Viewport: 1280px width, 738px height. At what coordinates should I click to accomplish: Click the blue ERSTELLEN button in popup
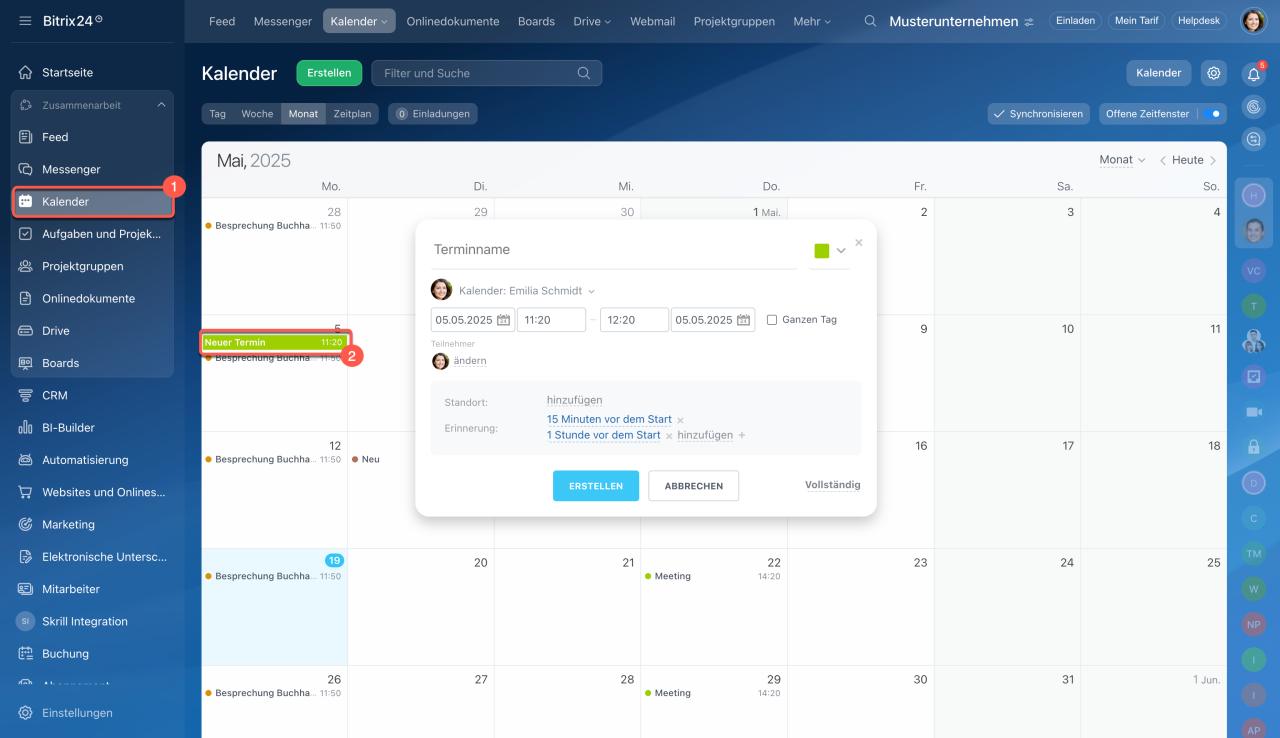596,486
